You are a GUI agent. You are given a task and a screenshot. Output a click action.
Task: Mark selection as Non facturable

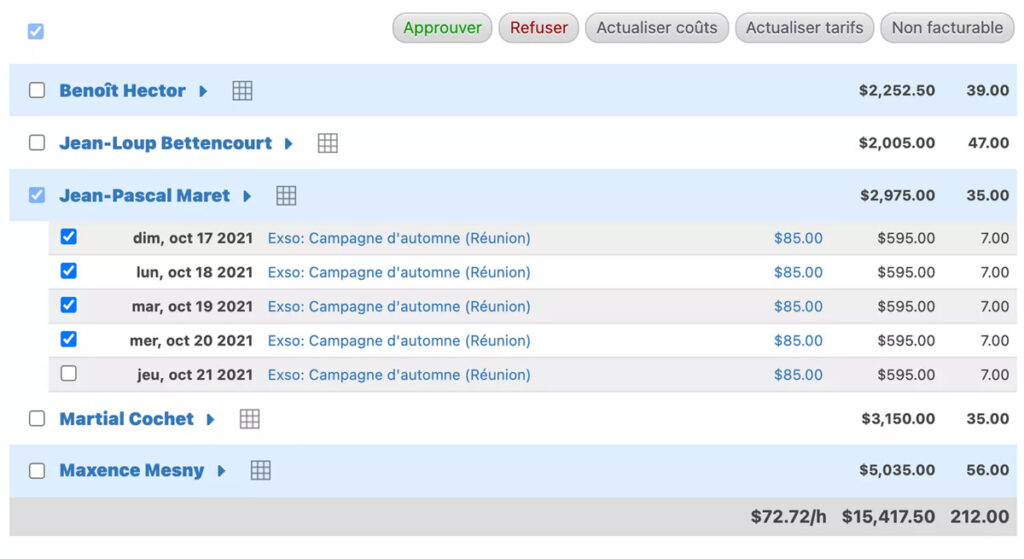(946, 28)
